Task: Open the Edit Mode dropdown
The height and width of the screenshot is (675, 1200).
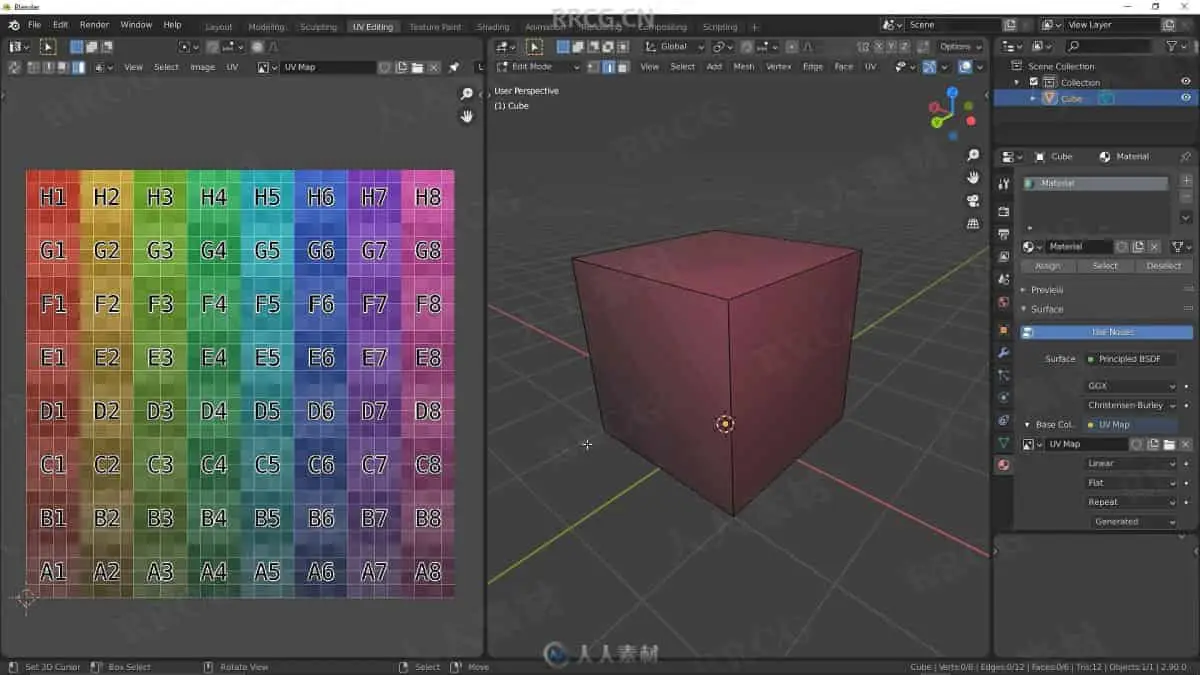Action: pos(538,67)
